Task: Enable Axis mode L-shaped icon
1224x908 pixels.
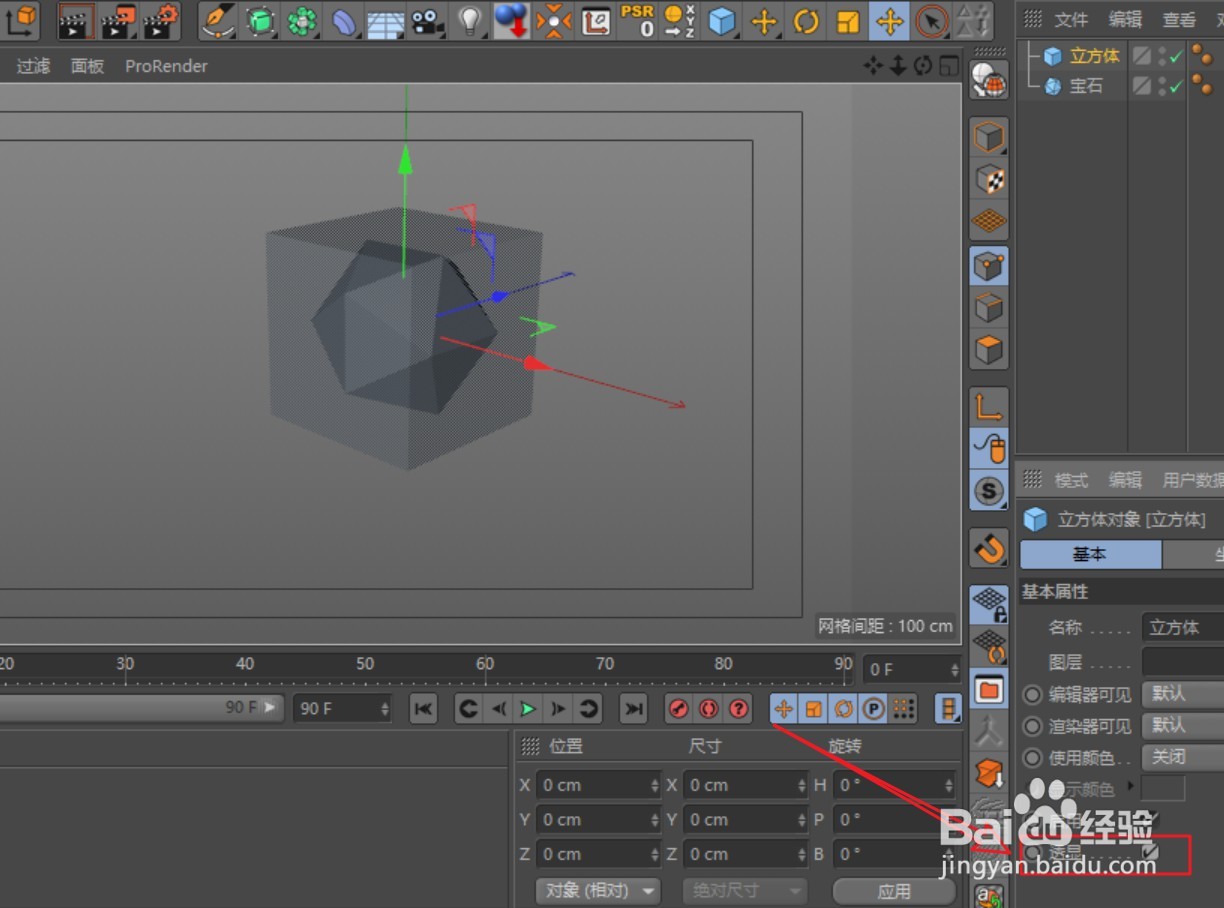Action: pyautogui.click(x=989, y=406)
